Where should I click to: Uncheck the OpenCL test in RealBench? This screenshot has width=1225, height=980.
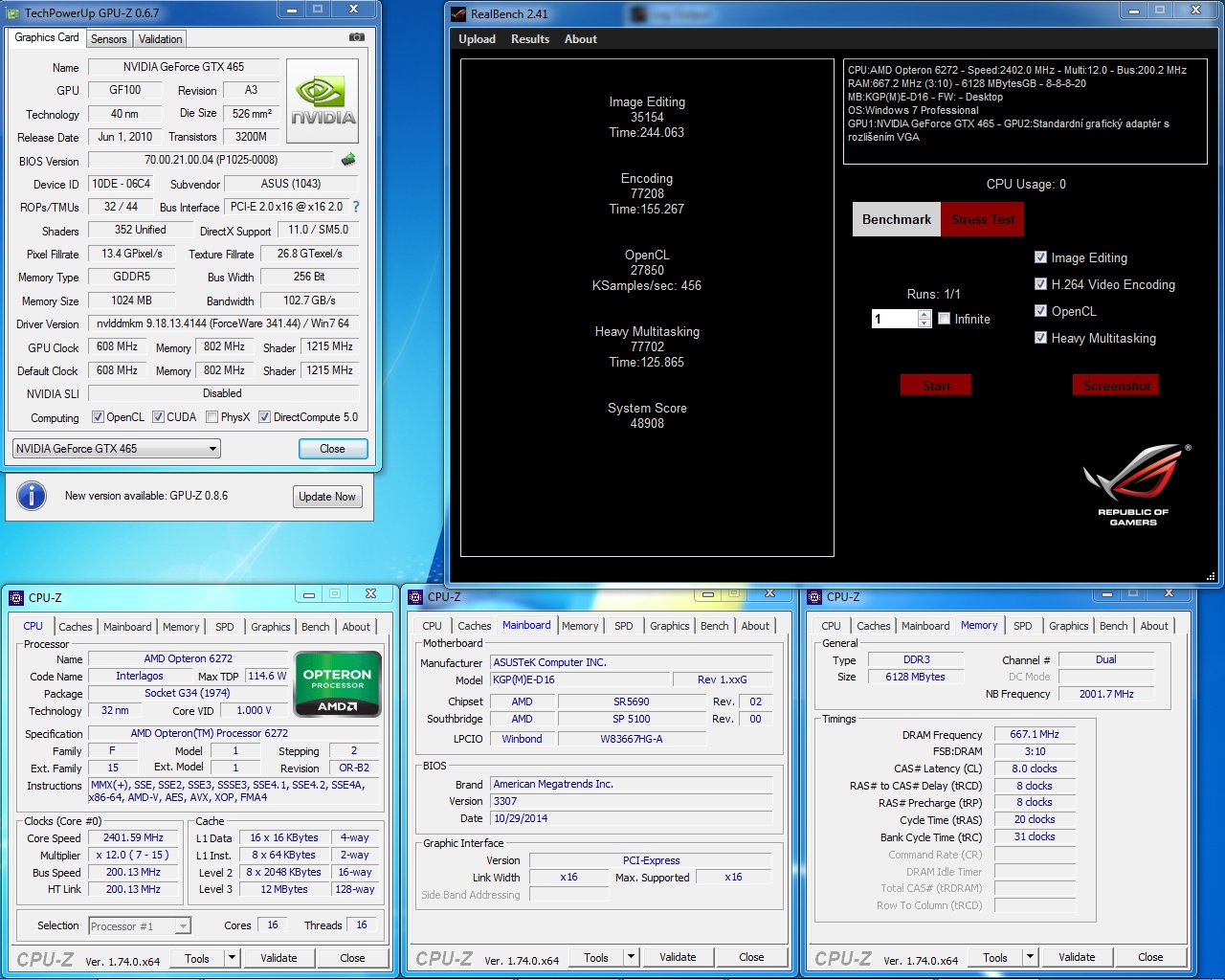coord(1040,311)
